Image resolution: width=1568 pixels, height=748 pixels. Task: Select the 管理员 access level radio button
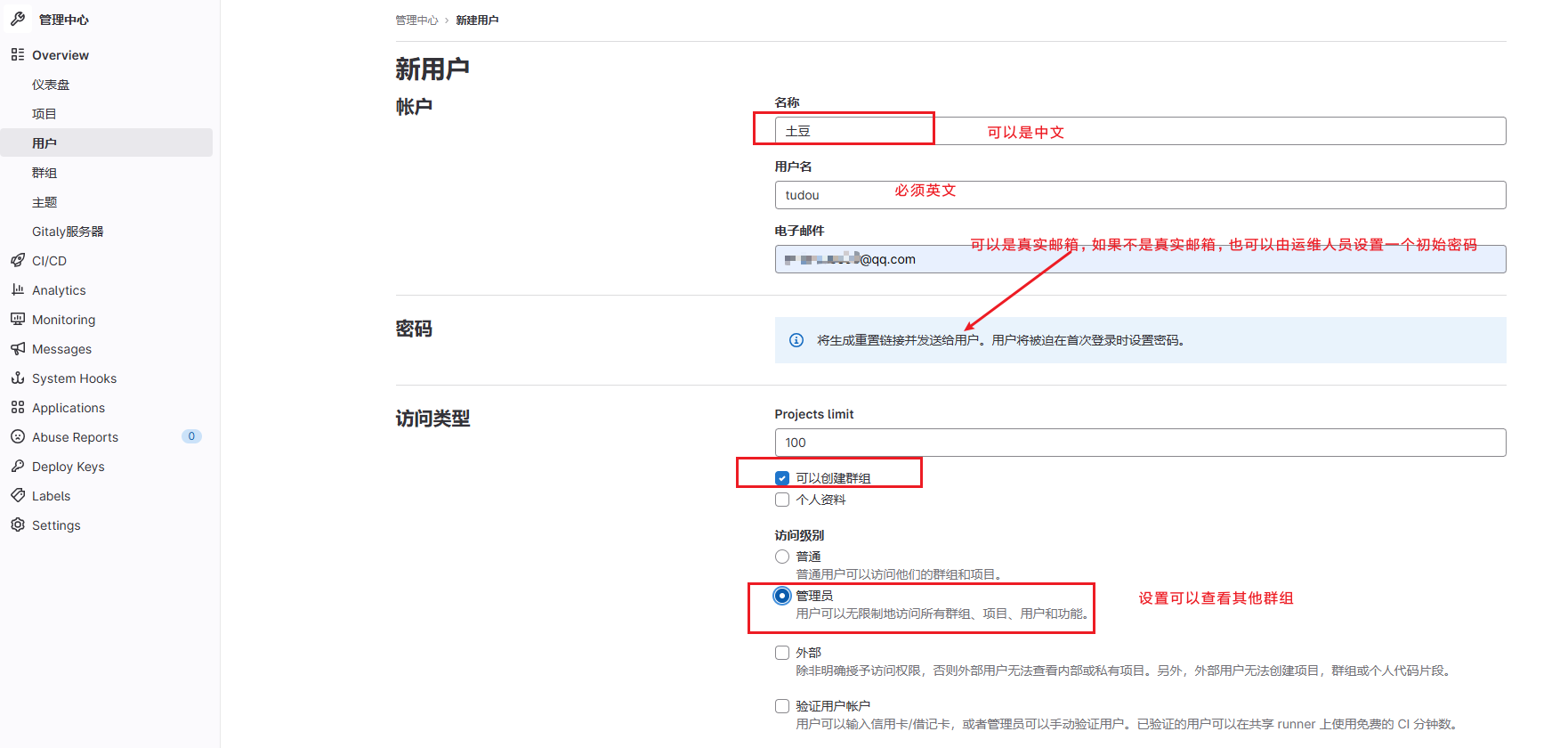click(x=782, y=596)
